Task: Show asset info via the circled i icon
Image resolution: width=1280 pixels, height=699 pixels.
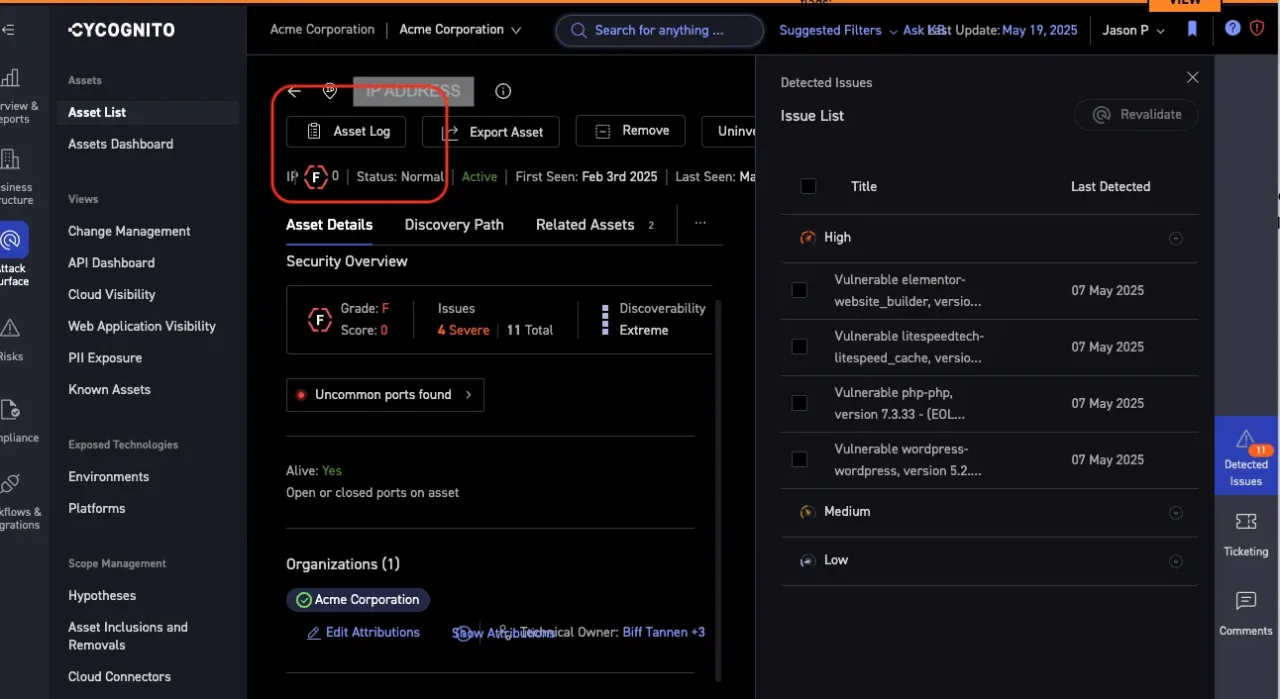Action: [503, 92]
